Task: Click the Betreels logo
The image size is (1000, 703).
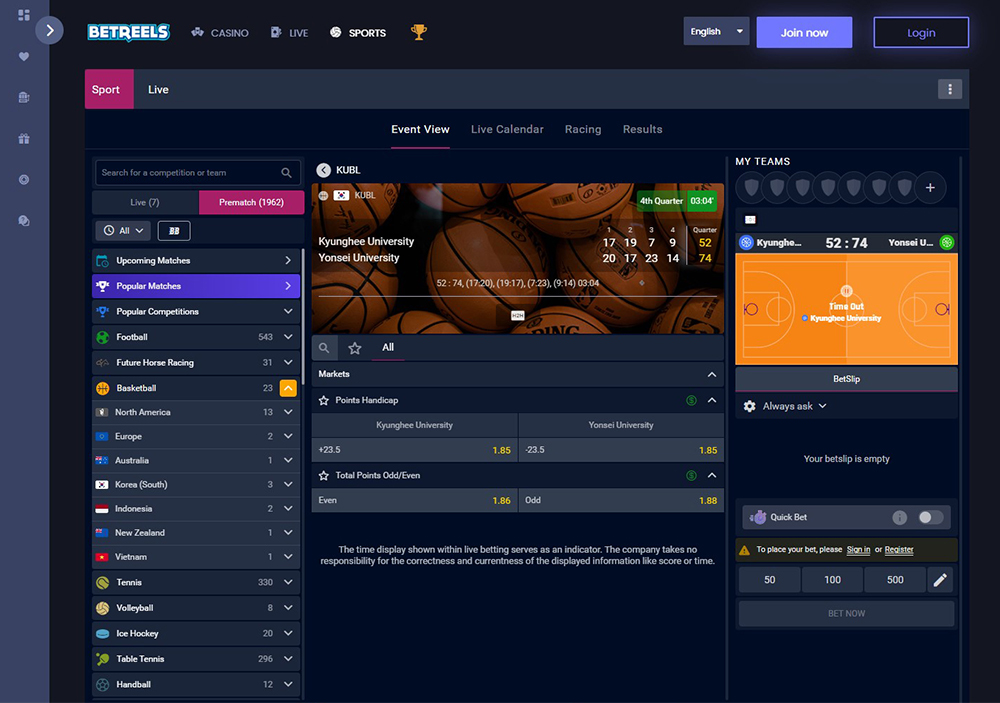Action: (x=128, y=32)
